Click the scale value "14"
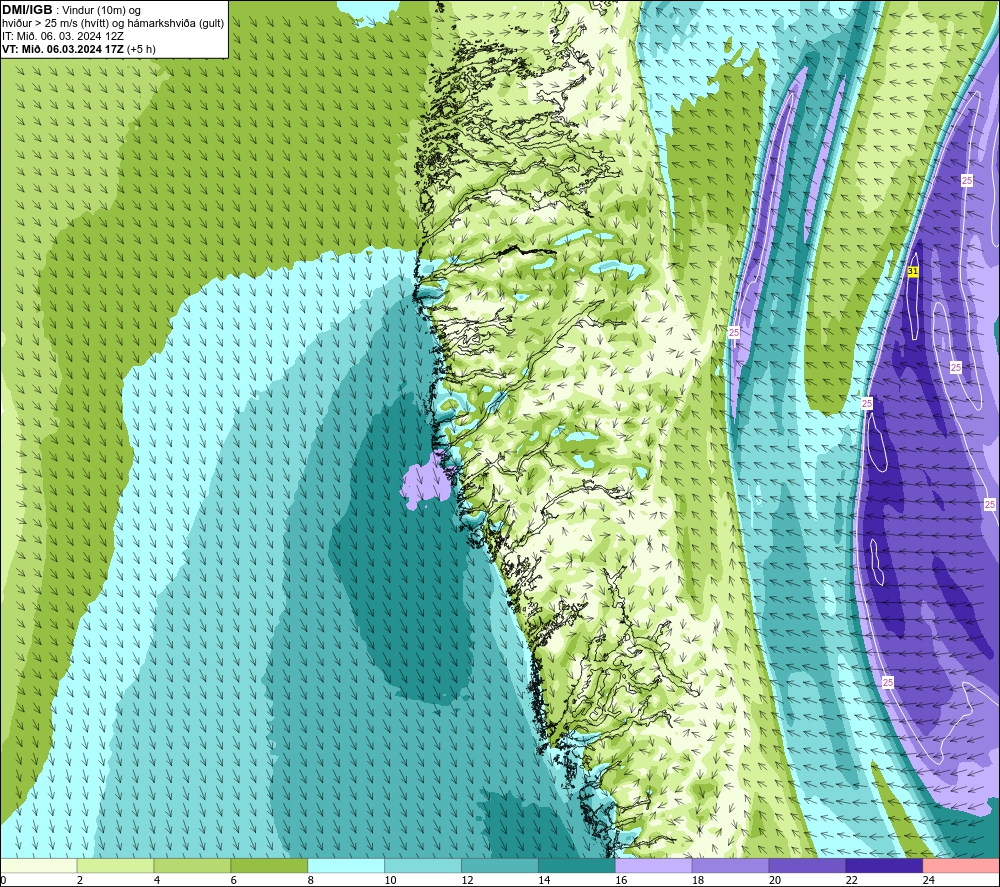Image resolution: width=1000 pixels, height=887 pixels. 544,880
